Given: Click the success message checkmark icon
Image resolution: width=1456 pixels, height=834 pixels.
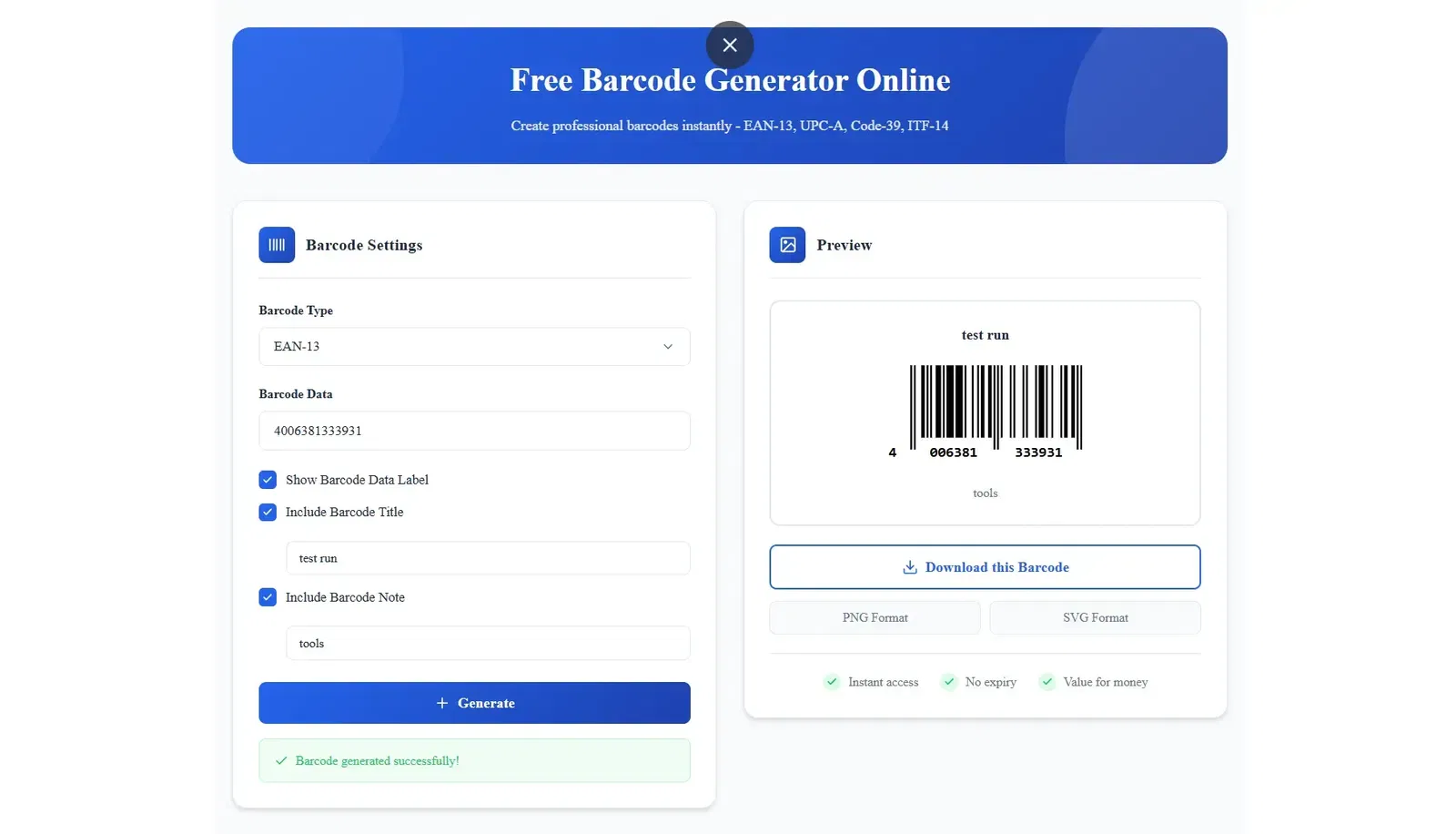Looking at the screenshot, I should pos(281,761).
